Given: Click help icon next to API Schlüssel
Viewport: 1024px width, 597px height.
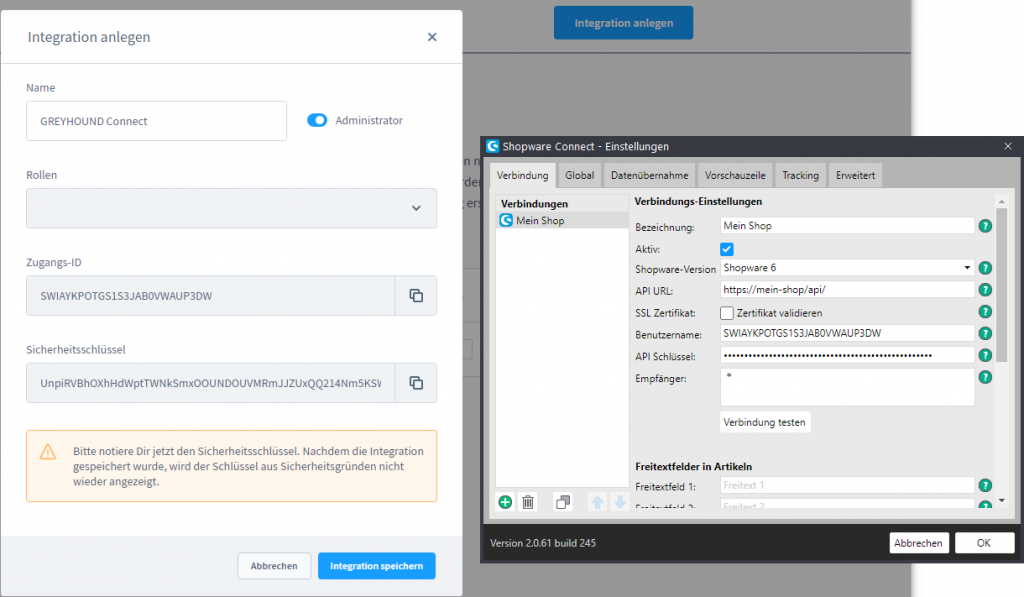Looking at the screenshot, I should point(985,355).
